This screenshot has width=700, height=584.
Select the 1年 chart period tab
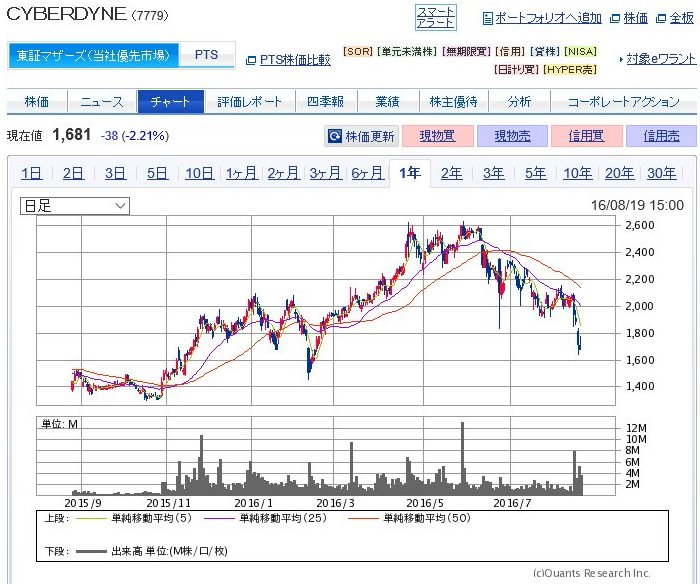[x=410, y=173]
